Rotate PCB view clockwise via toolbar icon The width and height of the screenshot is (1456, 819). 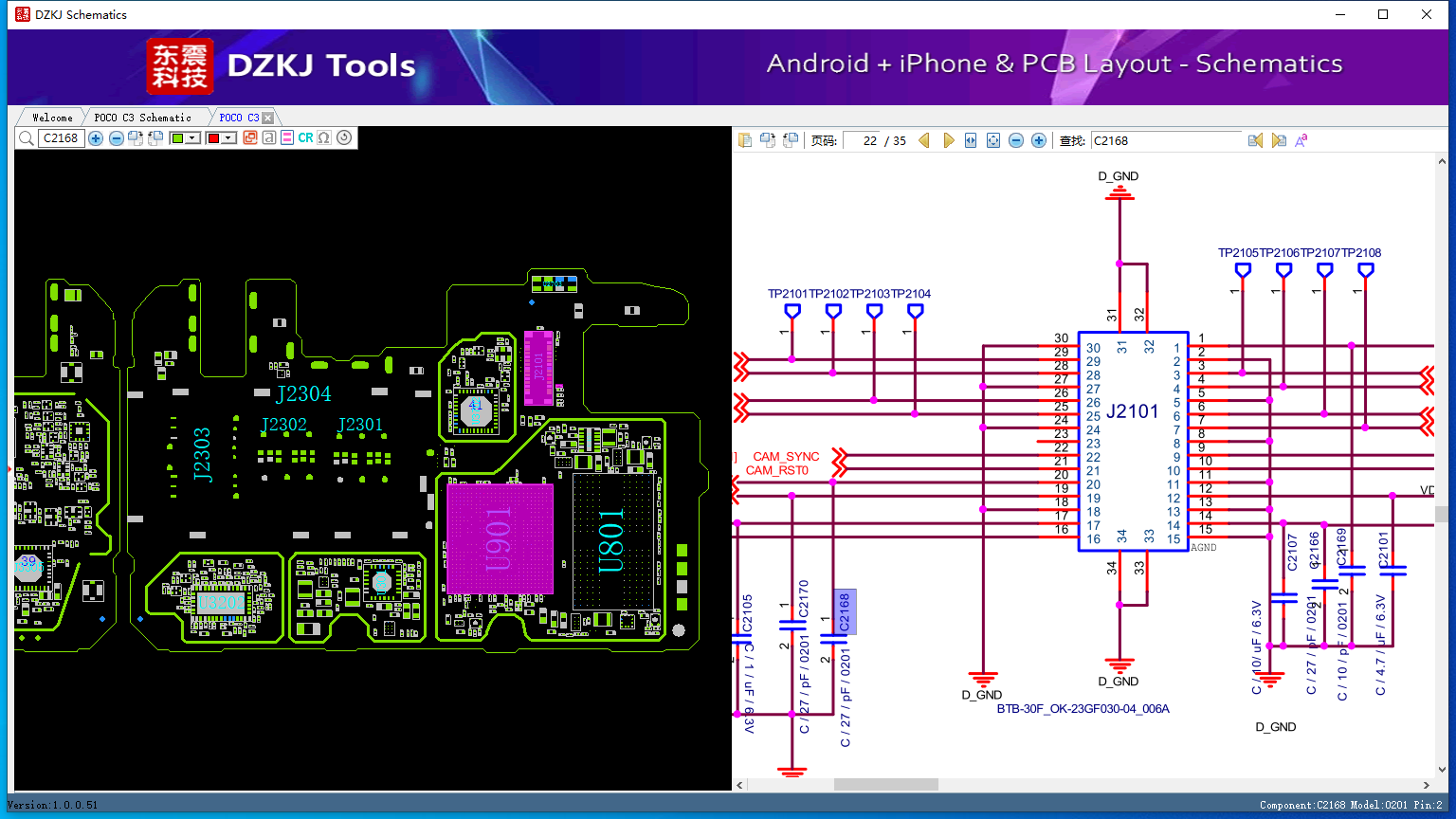click(136, 138)
